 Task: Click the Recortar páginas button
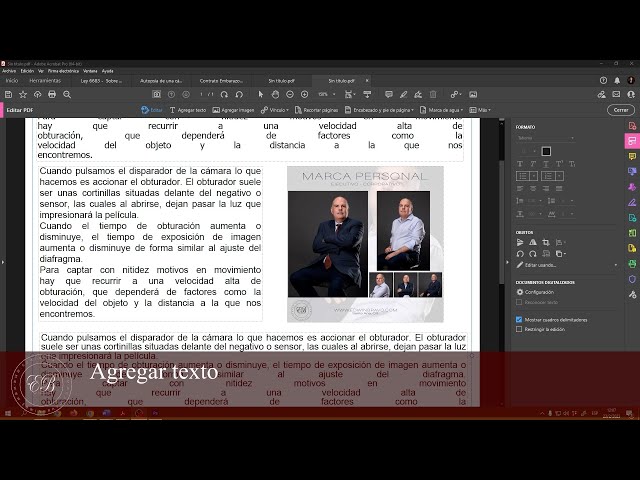coord(316,110)
